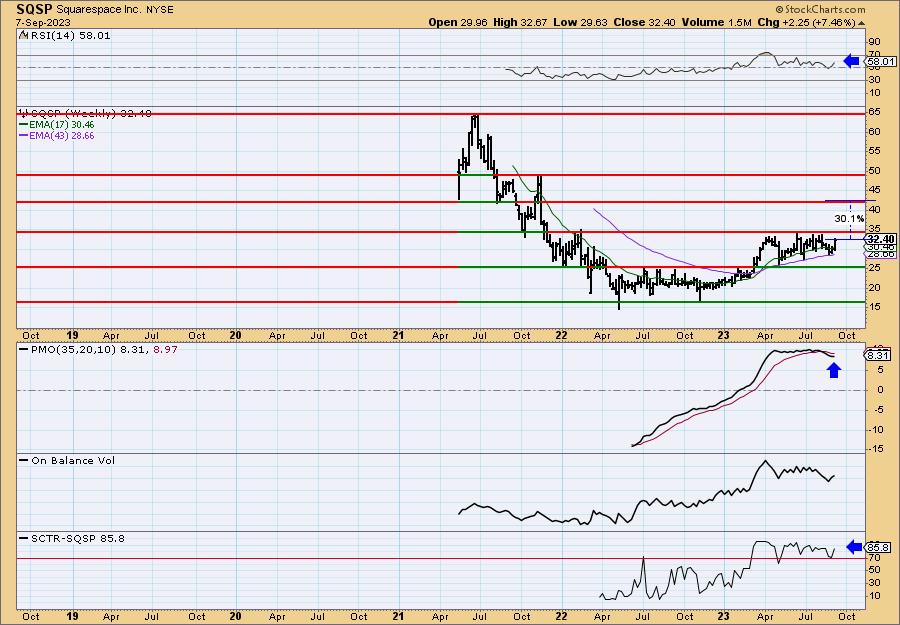The image size is (900, 625).
Task: Click the 7-Sep-2023 date label
Action: coord(44,22)
